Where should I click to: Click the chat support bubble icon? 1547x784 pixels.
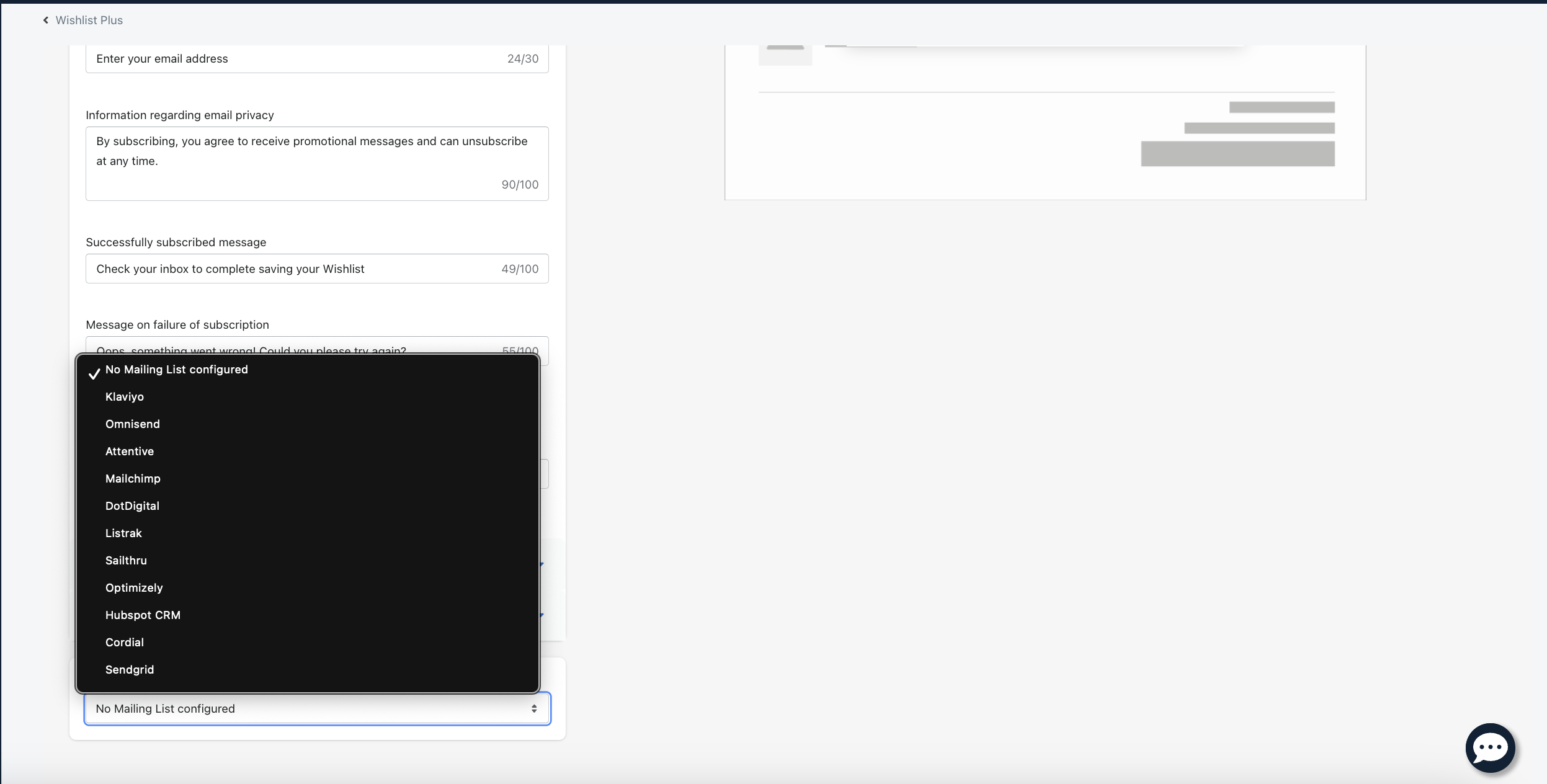tap(1489, 748)
